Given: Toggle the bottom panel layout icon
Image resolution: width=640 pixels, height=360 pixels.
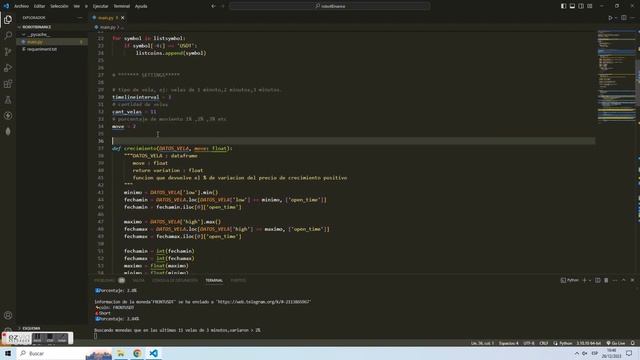Looking at the screenshot, I should (x=572, y=6).
